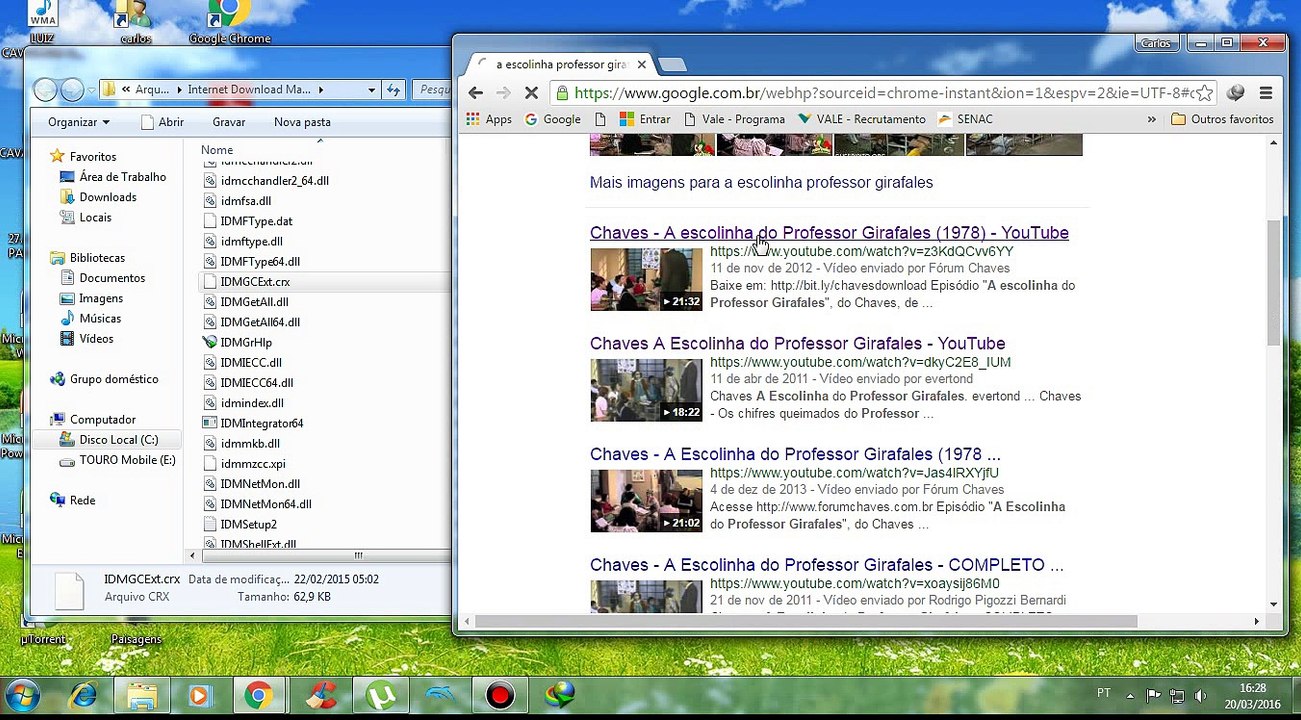The height and width of the screenshot is (720, 1301).
Task: Select the IDMIntegrator64 file
Action: (253, 423)
